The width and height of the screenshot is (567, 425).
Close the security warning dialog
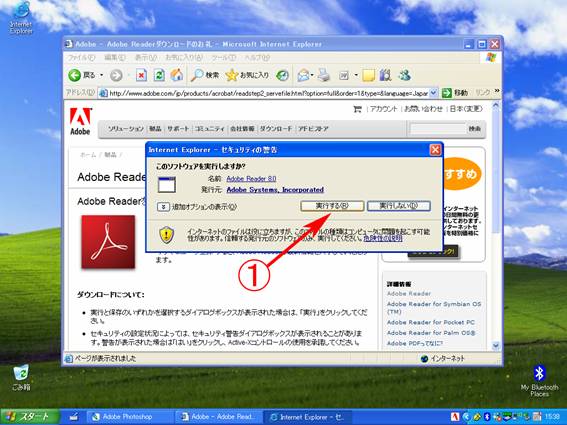[x=435, y=150]
